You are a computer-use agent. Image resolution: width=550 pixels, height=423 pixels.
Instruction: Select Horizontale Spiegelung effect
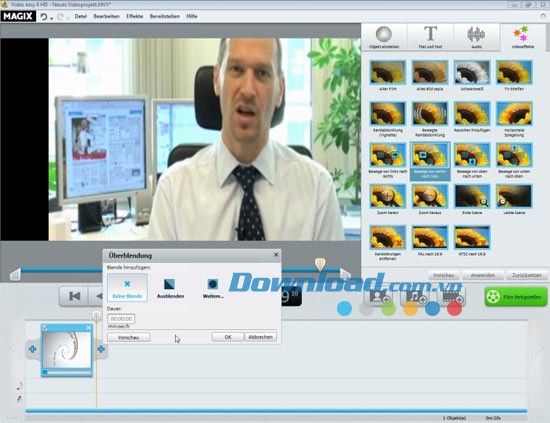pos(514,119)
